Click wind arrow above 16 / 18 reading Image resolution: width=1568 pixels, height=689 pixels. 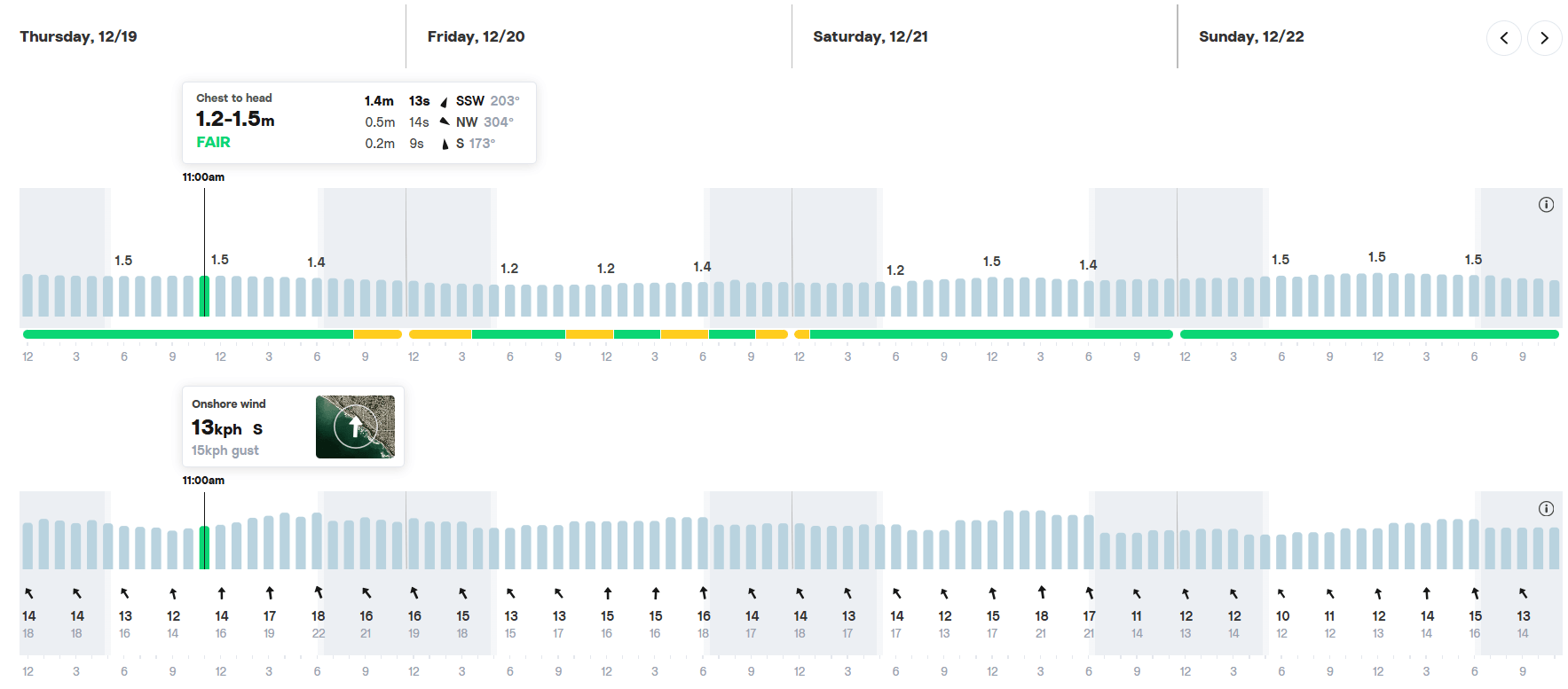(x=704, y=593)
